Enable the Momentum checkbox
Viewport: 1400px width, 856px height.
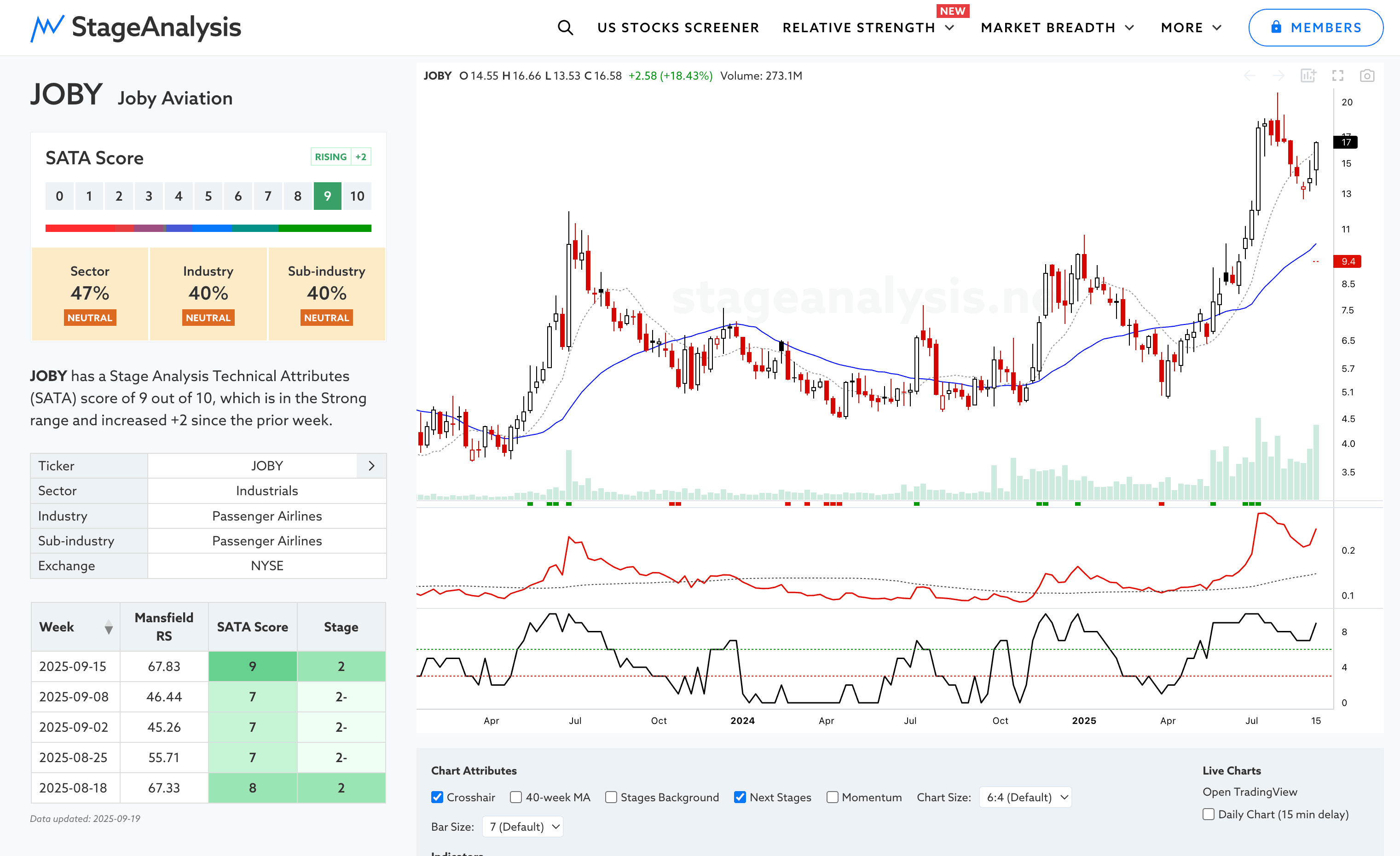click(833, 797)
